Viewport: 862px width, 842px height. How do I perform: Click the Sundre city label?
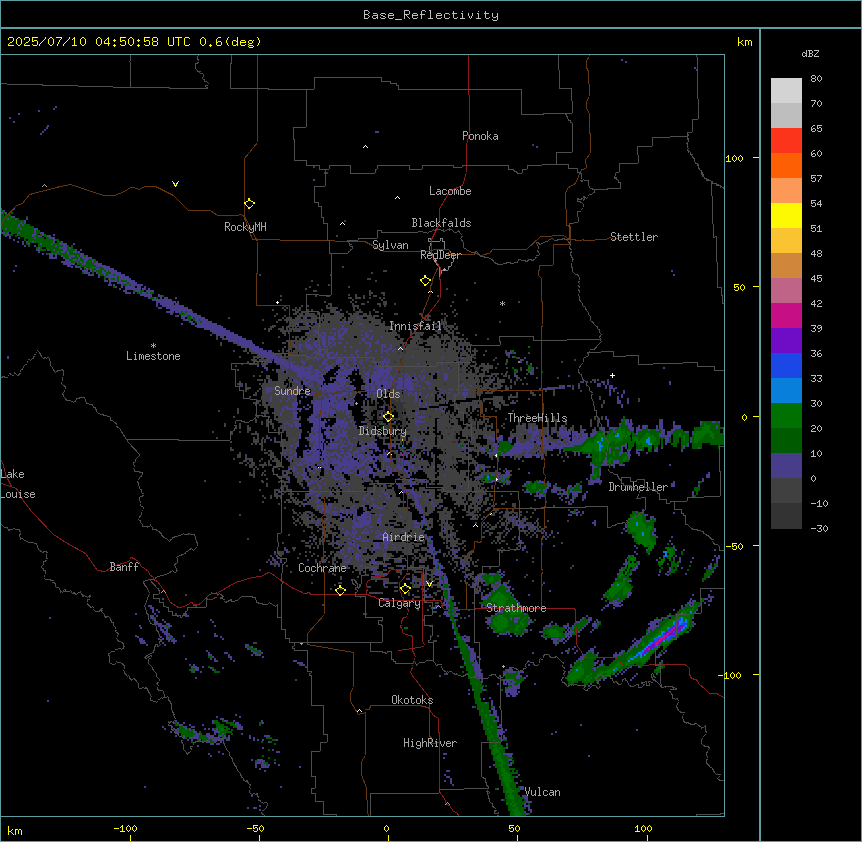(292, 391)
